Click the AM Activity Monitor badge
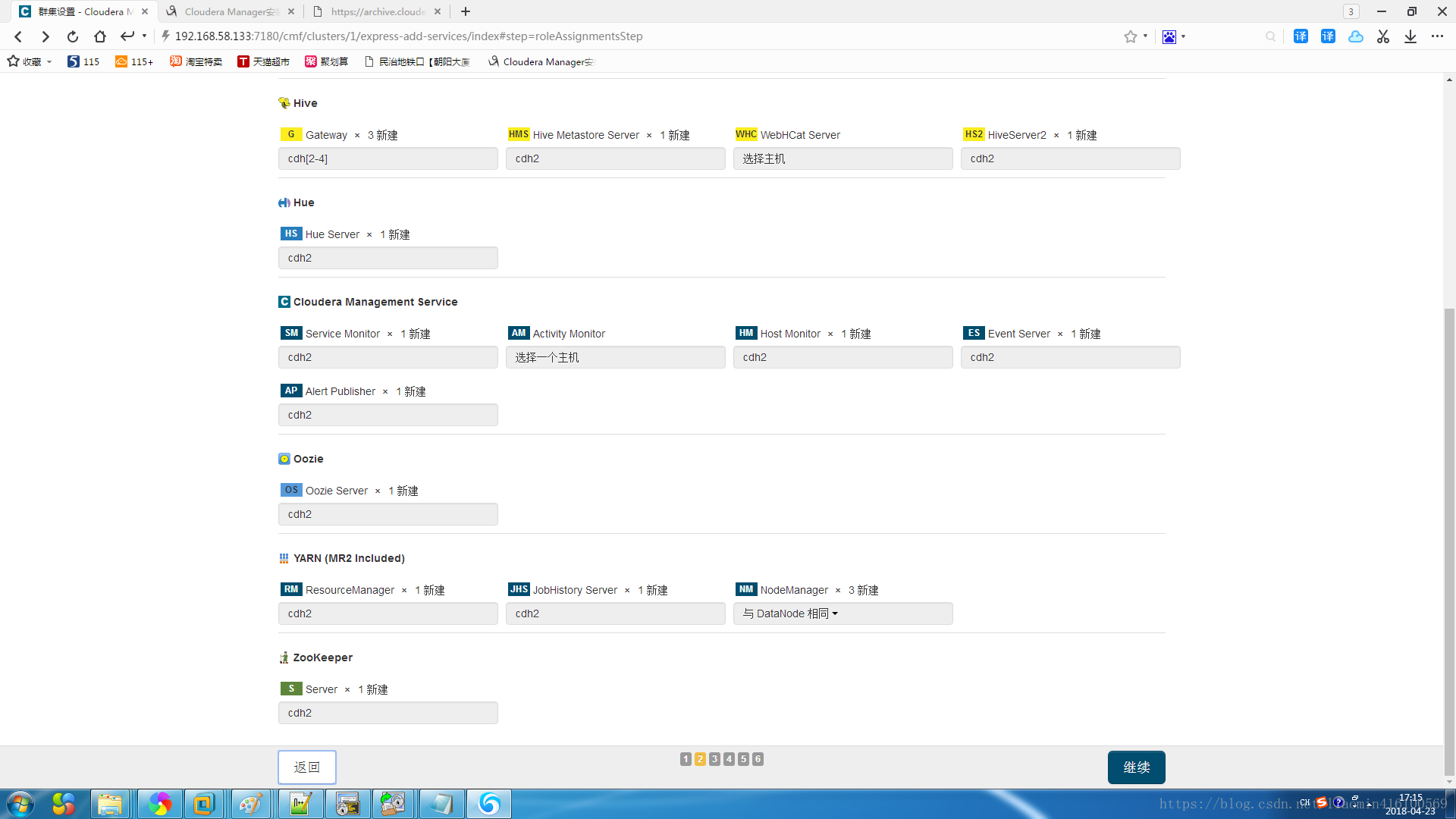The width and height of the screenshot is (1456, 819). click(x=519, y=333)
